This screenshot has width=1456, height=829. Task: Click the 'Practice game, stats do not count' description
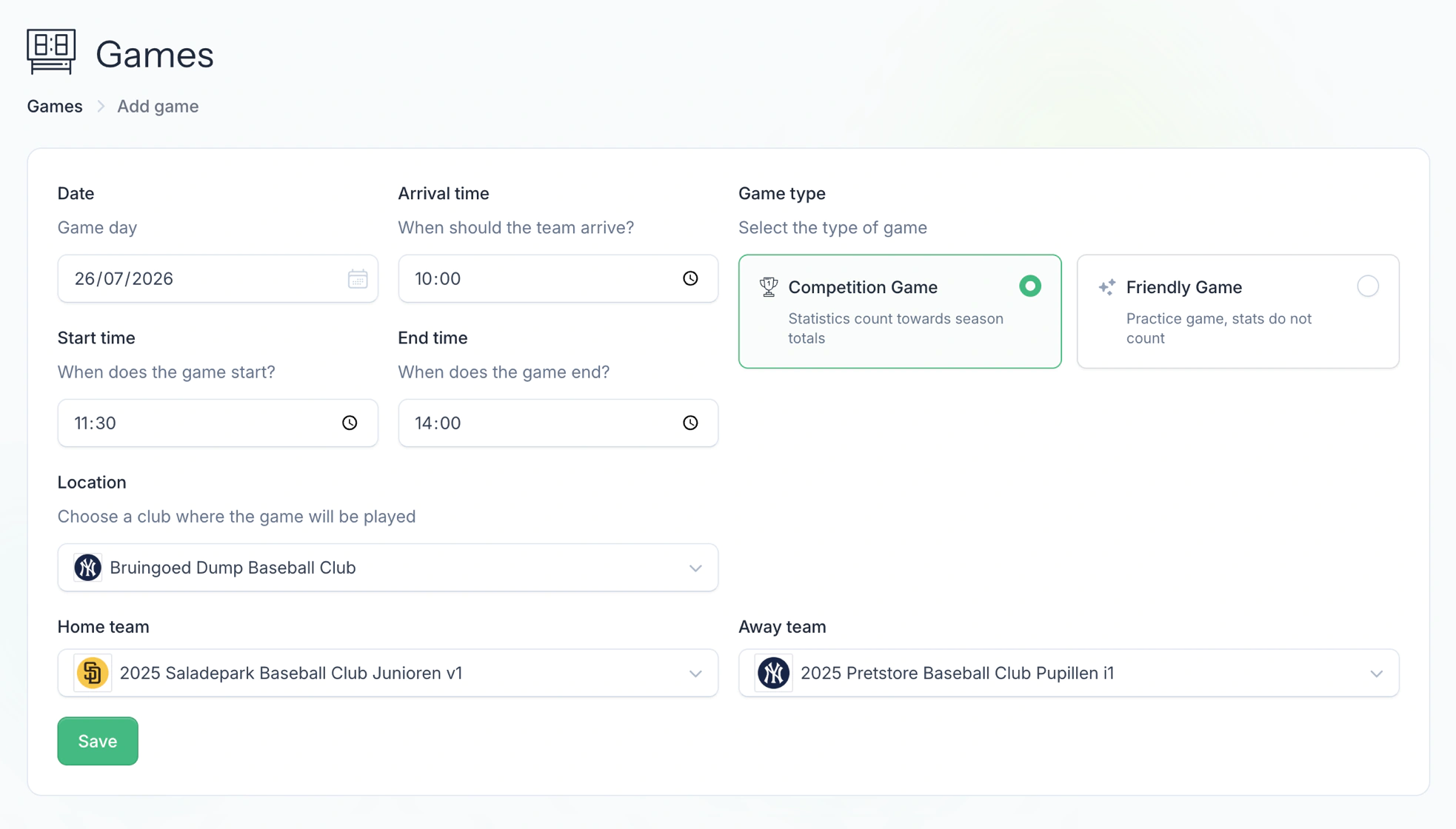click(x=1219, y=328)
